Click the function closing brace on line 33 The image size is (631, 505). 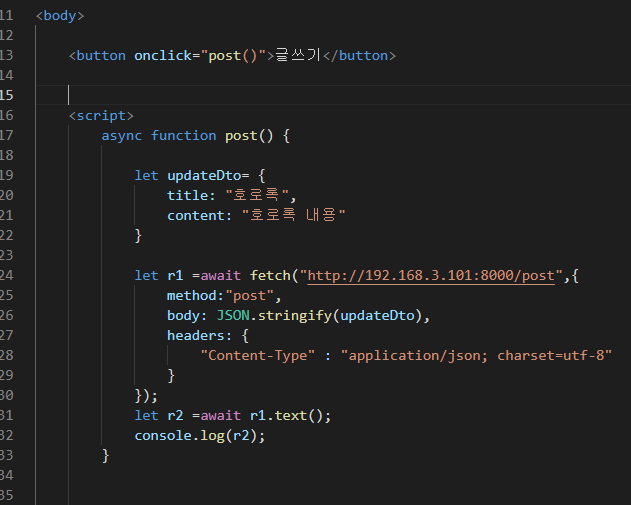(x=105, y=456)
